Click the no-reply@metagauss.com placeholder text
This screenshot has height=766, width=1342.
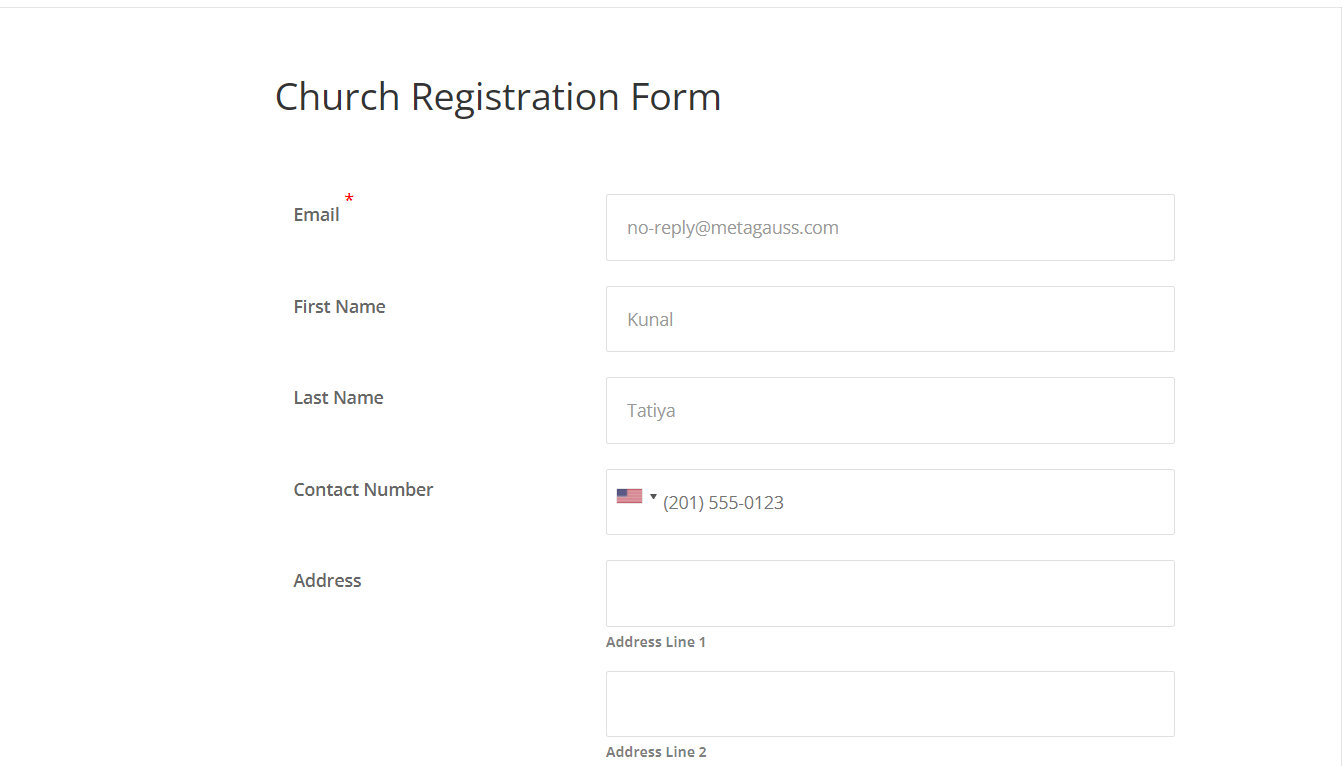click(x=733, y=228)
